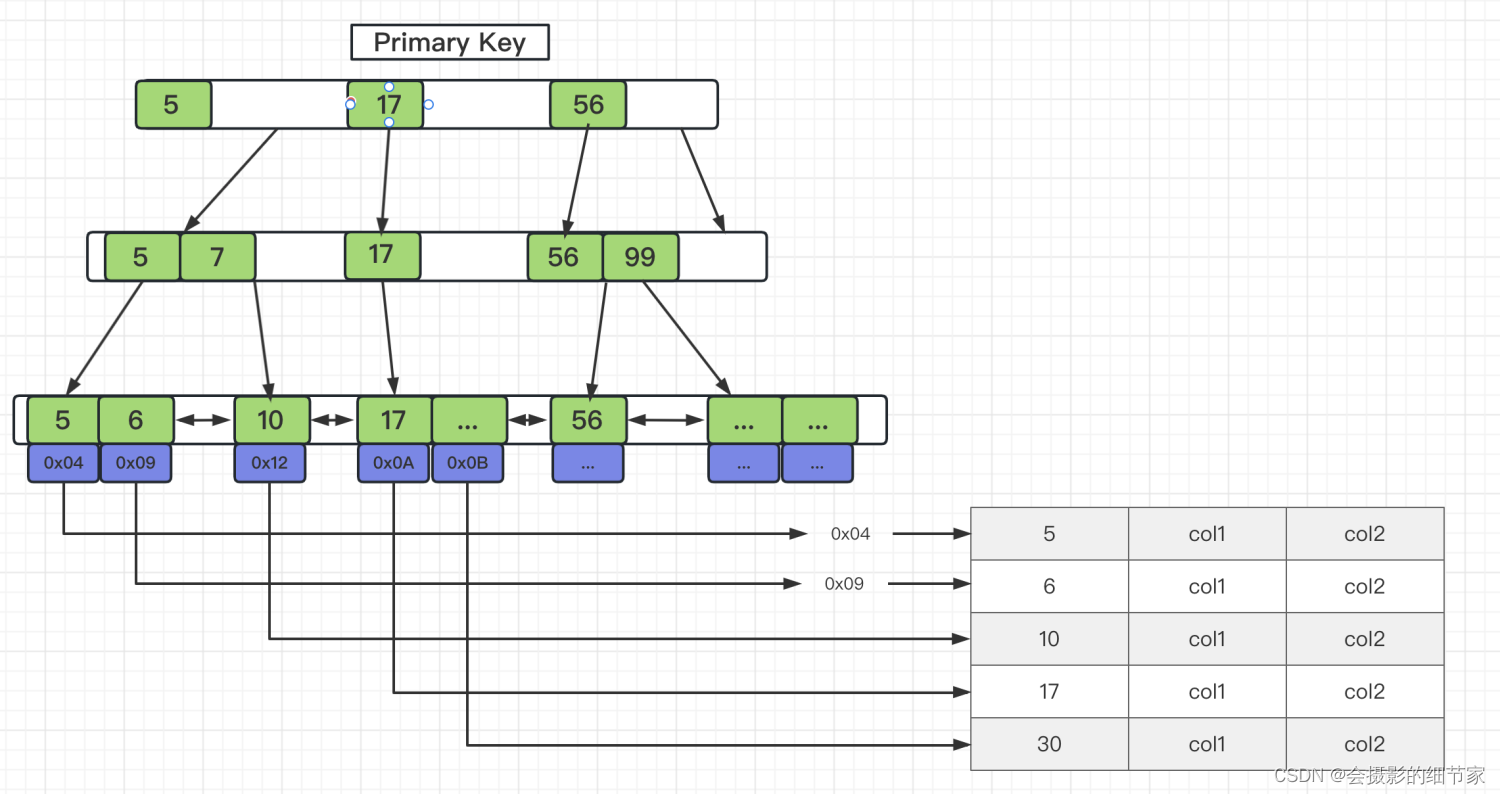Select the blue 0x09 pointer box
This screenshot has width=1500, height=794.
pyautogui.click(x=135, y=463)
